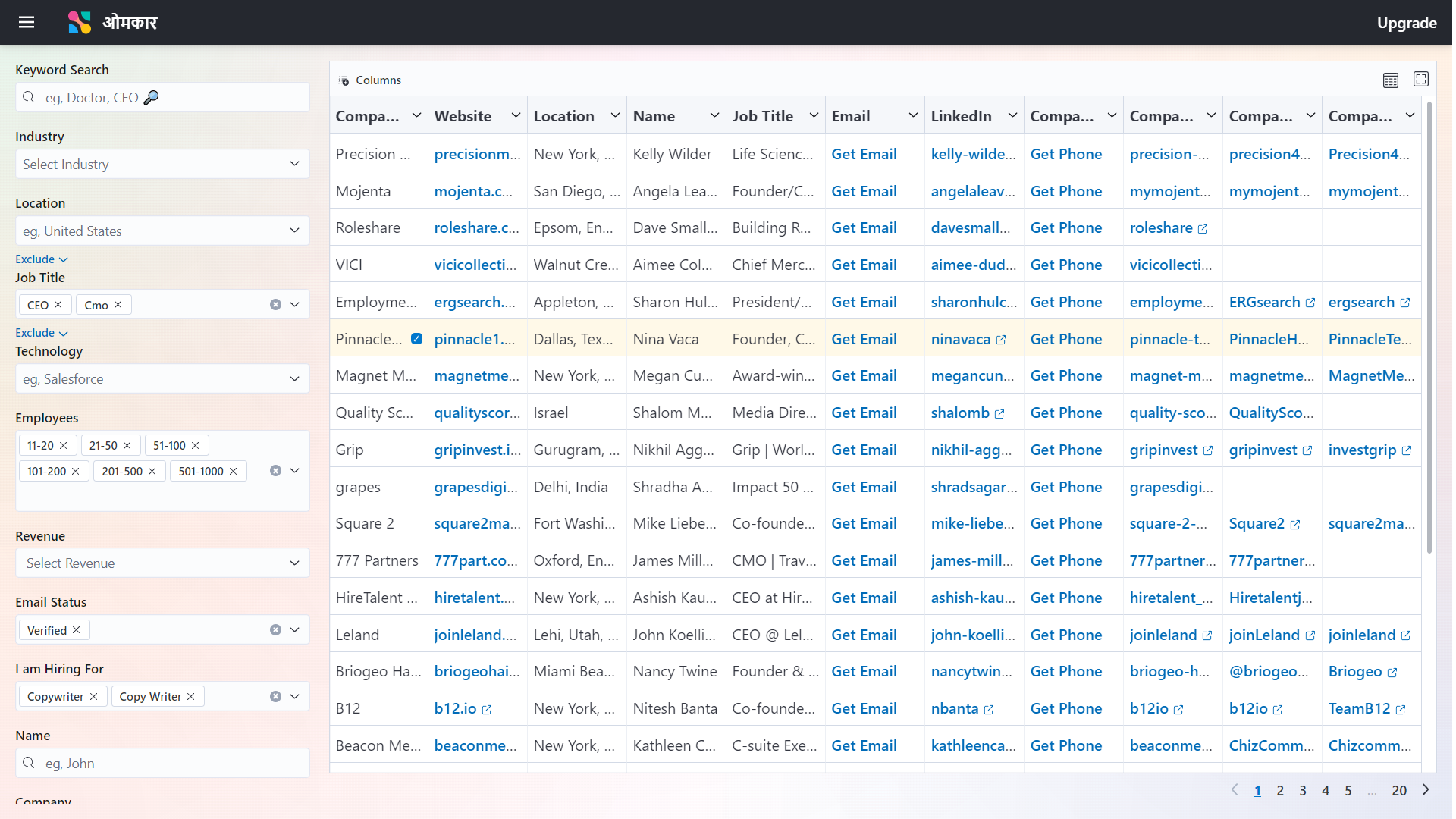This screenshot has height=819, width=1456.
Task: Remove the Verified email status tag
Action: 77,629
